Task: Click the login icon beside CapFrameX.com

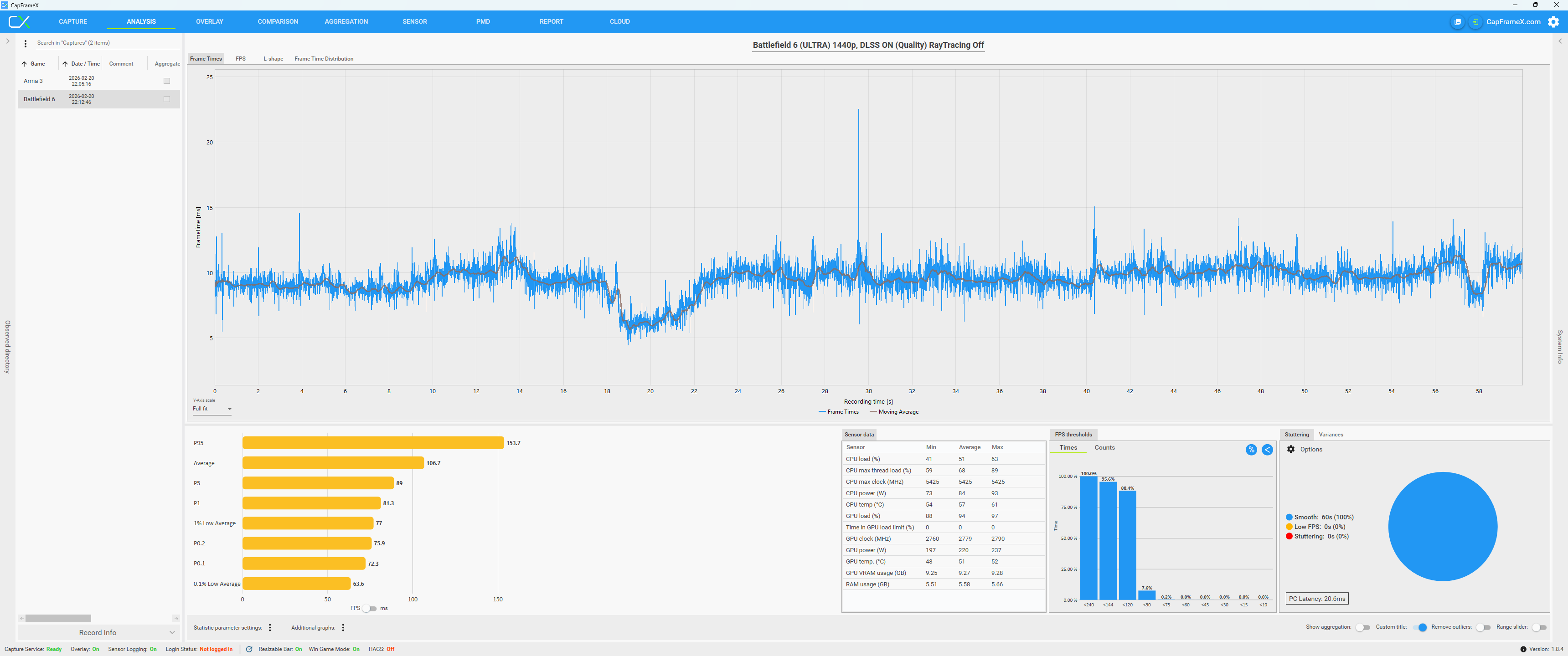Action: 1475,22
